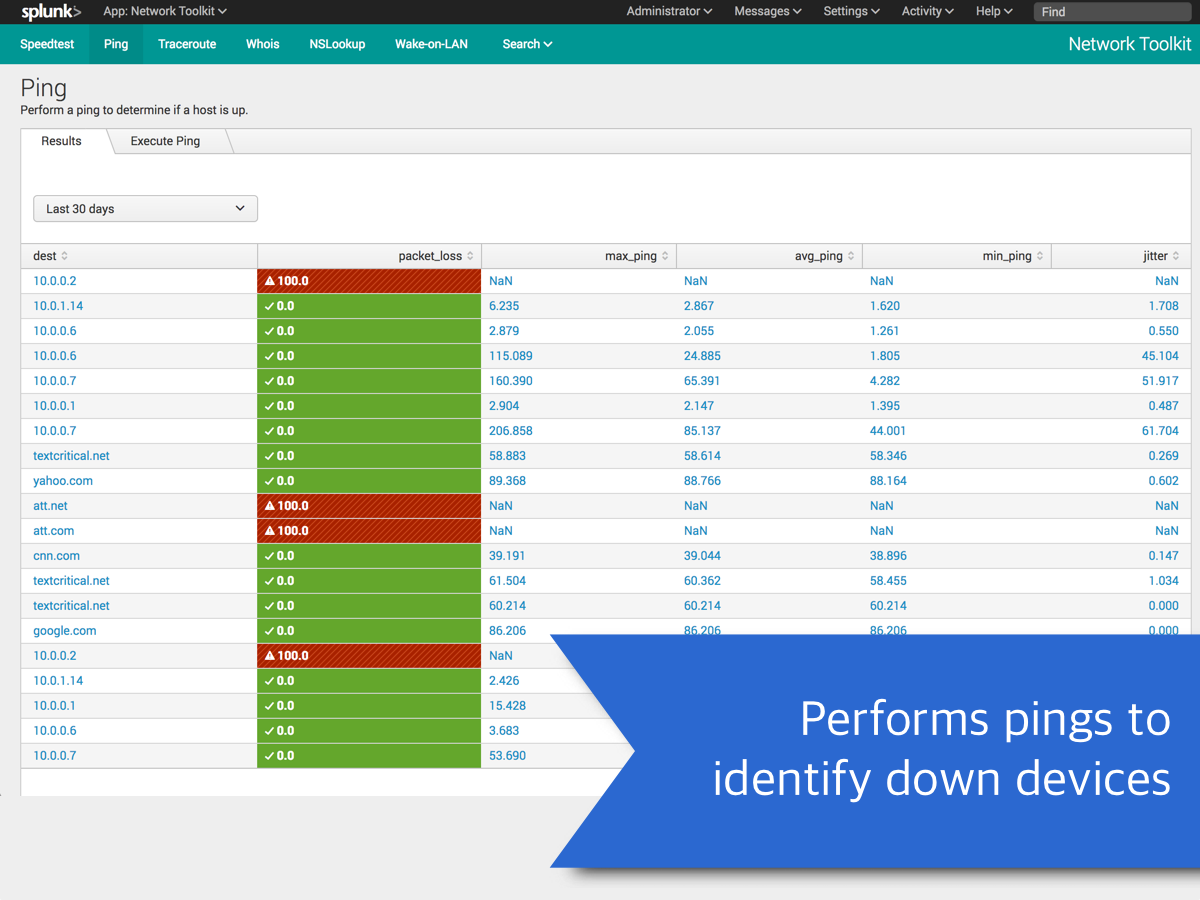Click the avg_ping value 65.391

(702, 381)
